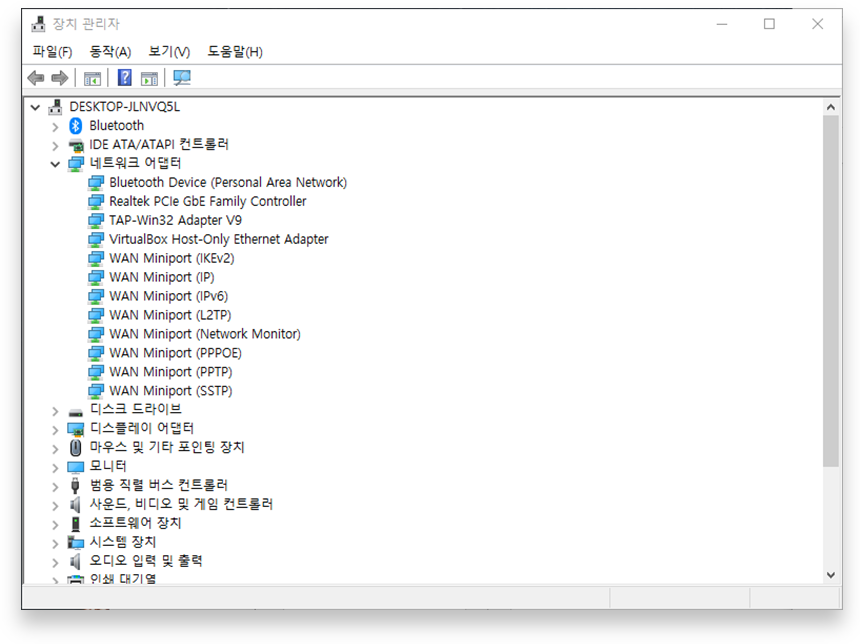Screen dimensions: 860x644
Task: Minimize the 장치 관리자 window
Action: tap(722, 24)
